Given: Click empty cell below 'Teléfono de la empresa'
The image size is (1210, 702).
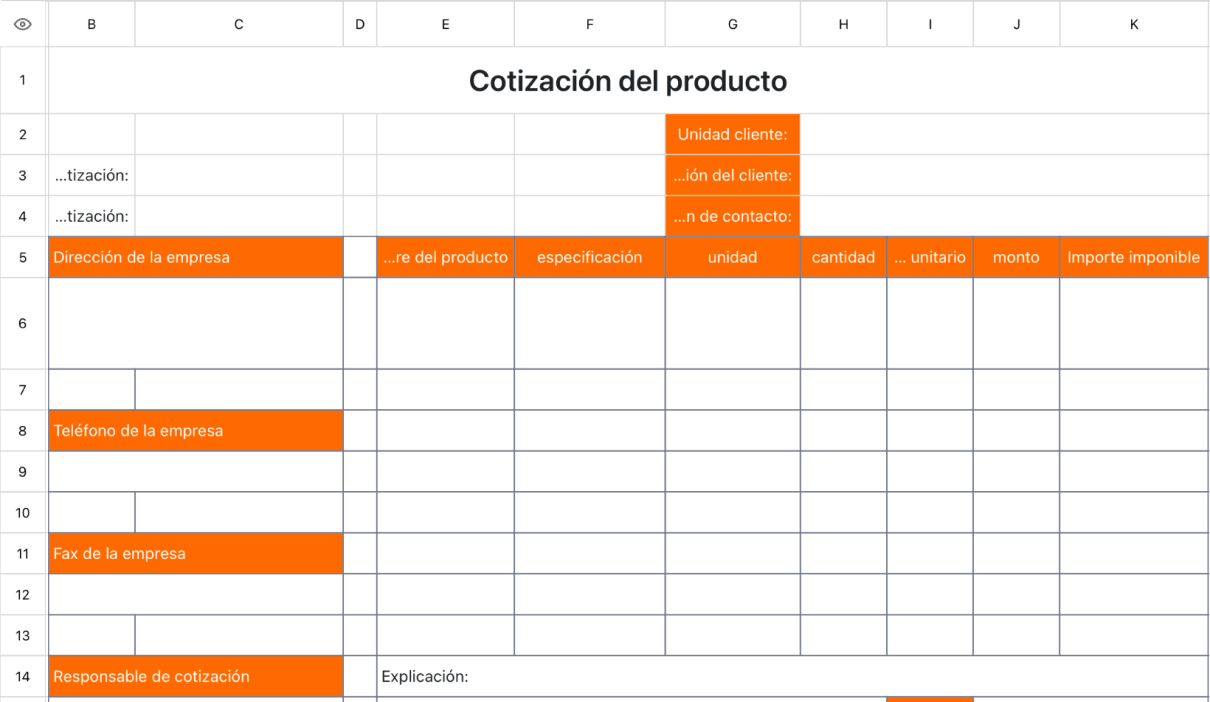Looking at the screenshot, I should coord(196,472).
